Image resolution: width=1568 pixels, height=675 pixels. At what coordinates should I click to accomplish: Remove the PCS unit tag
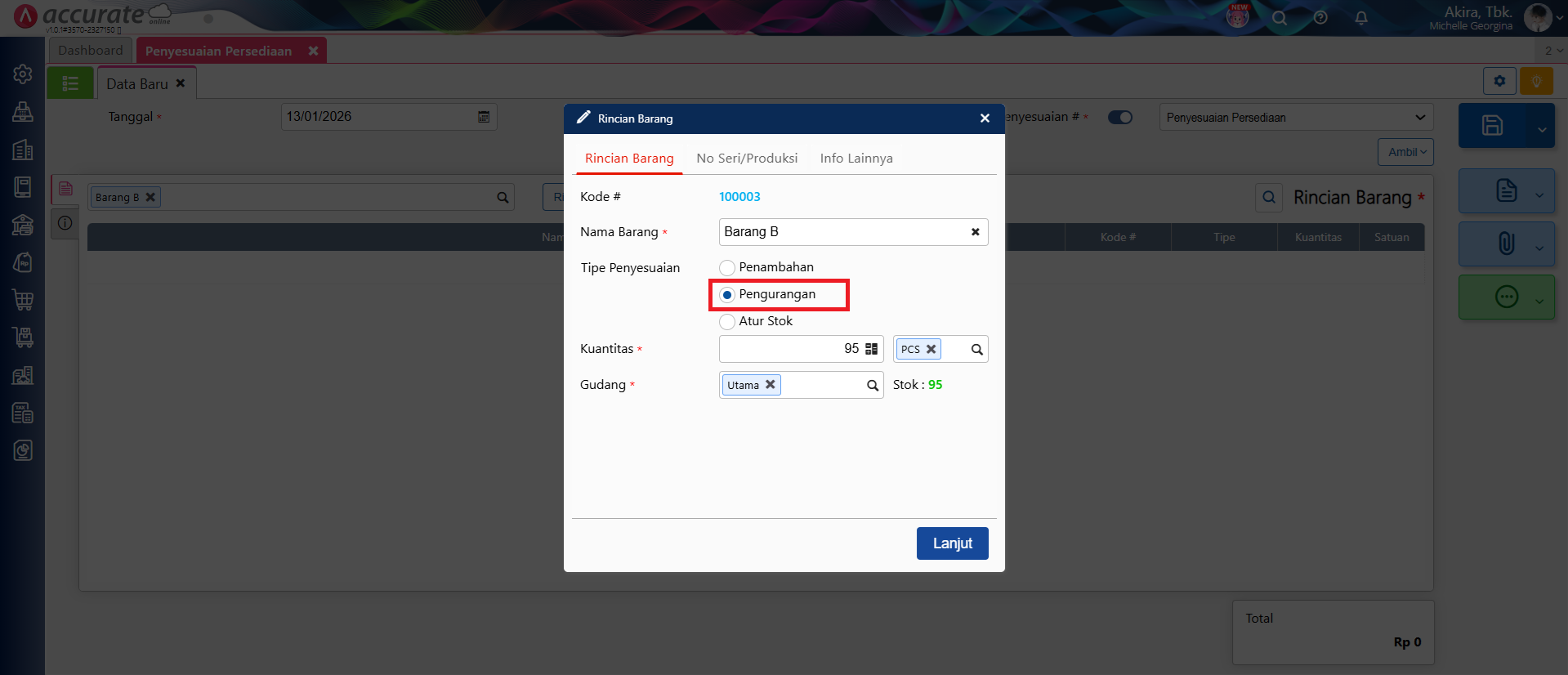point(931,349)
